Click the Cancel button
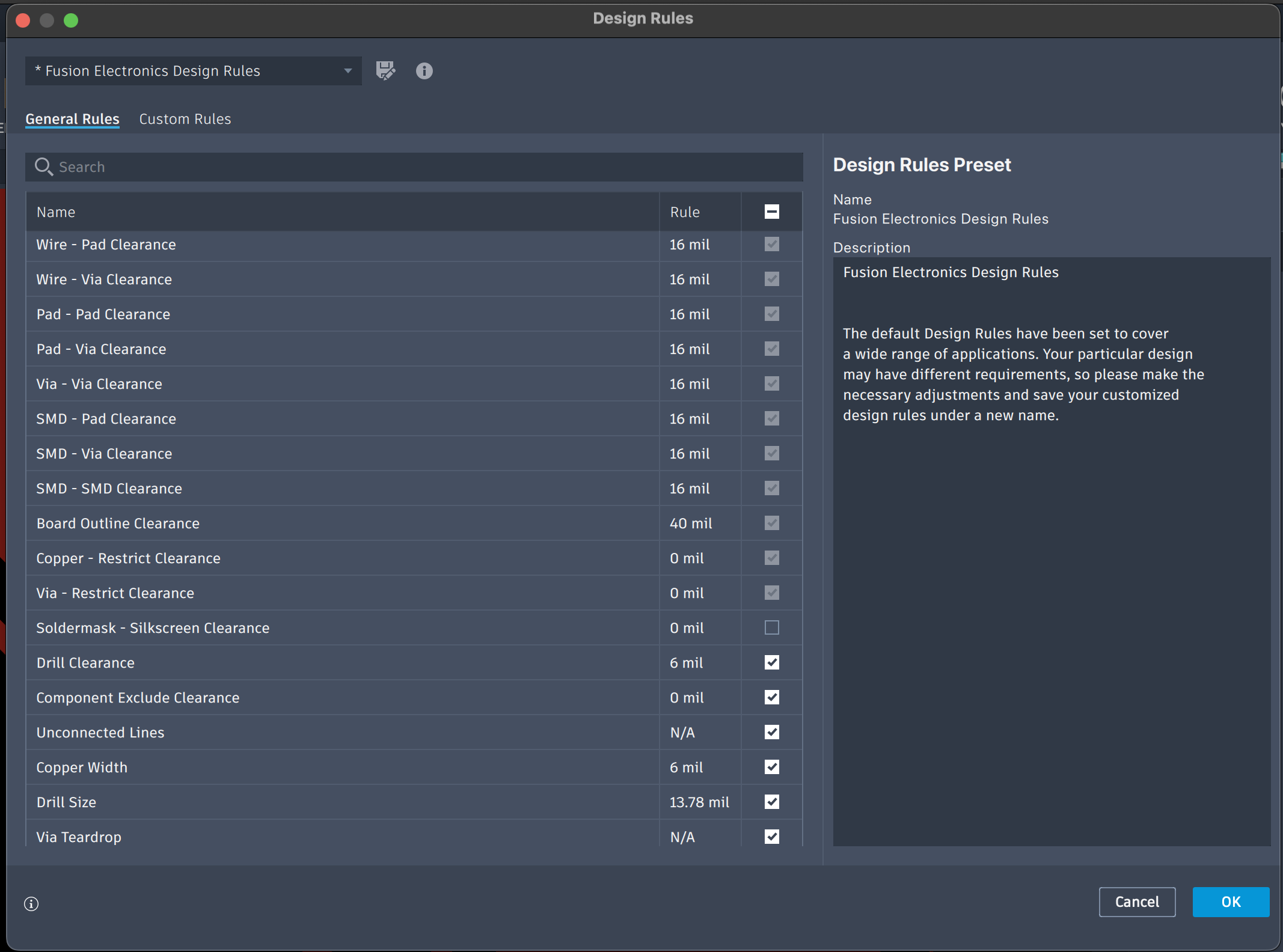Screen dimensions: 1283x952 click(x=1136, y=902)
